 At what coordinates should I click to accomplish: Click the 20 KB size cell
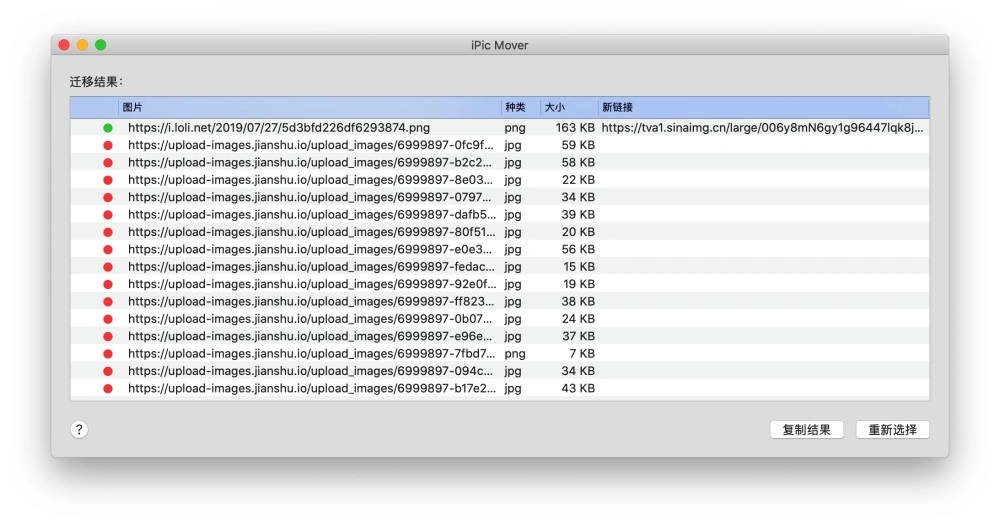tap(578, 232)
